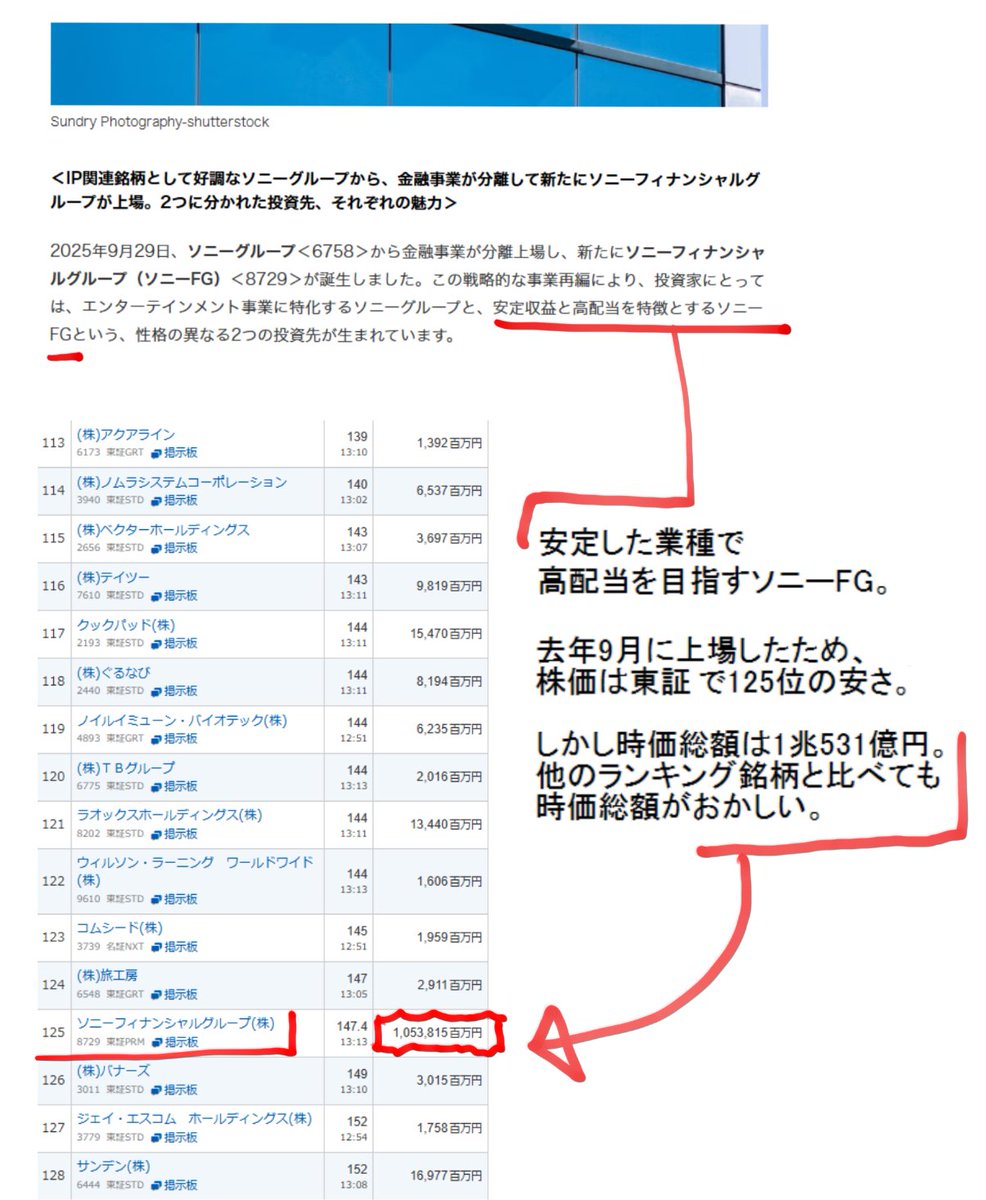Click the Sundry Photography-shutterstock photo credit

159,122
